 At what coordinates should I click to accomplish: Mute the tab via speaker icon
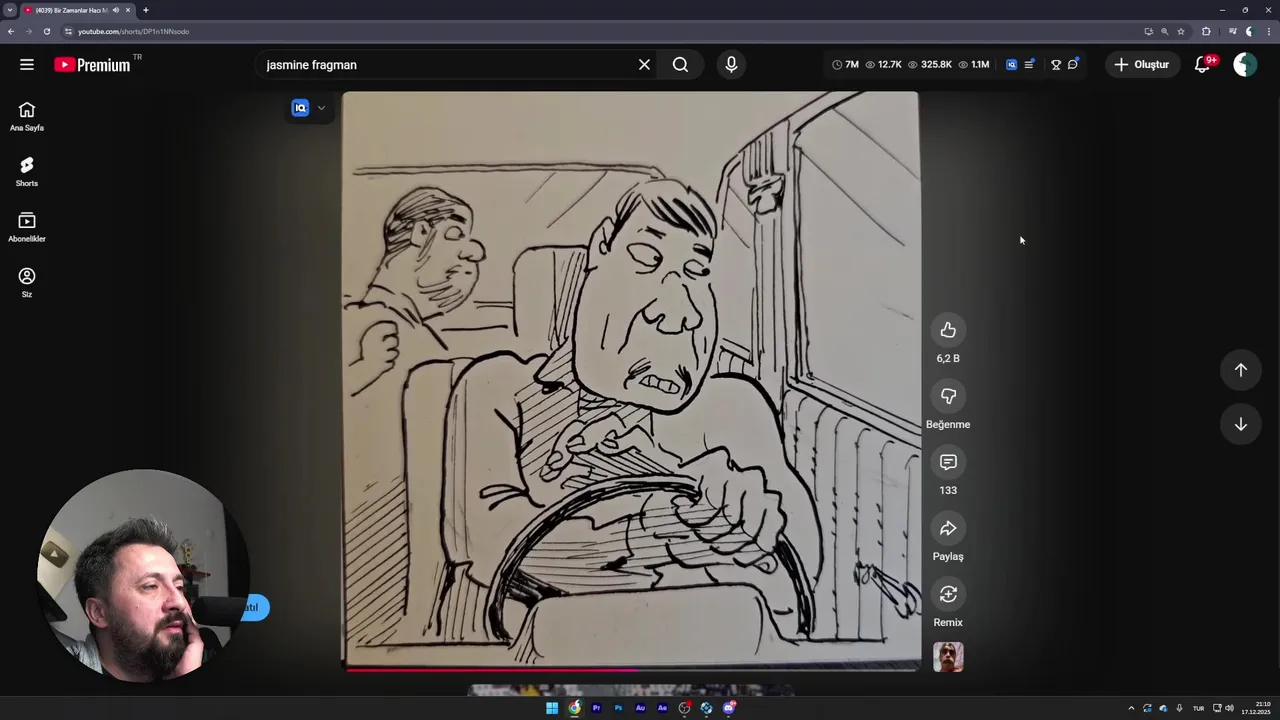pos(116,10)
